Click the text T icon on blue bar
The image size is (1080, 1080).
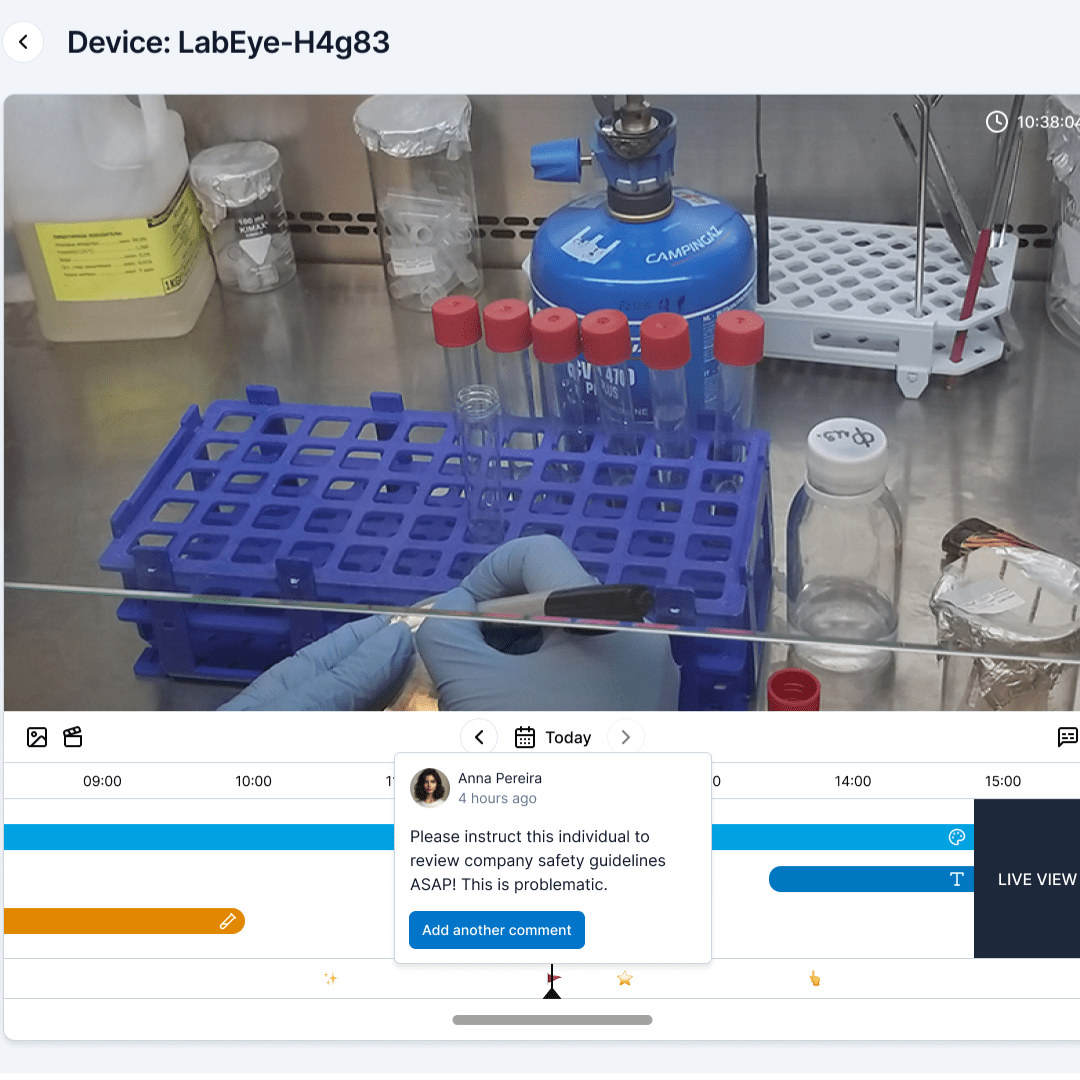(957, 879)
